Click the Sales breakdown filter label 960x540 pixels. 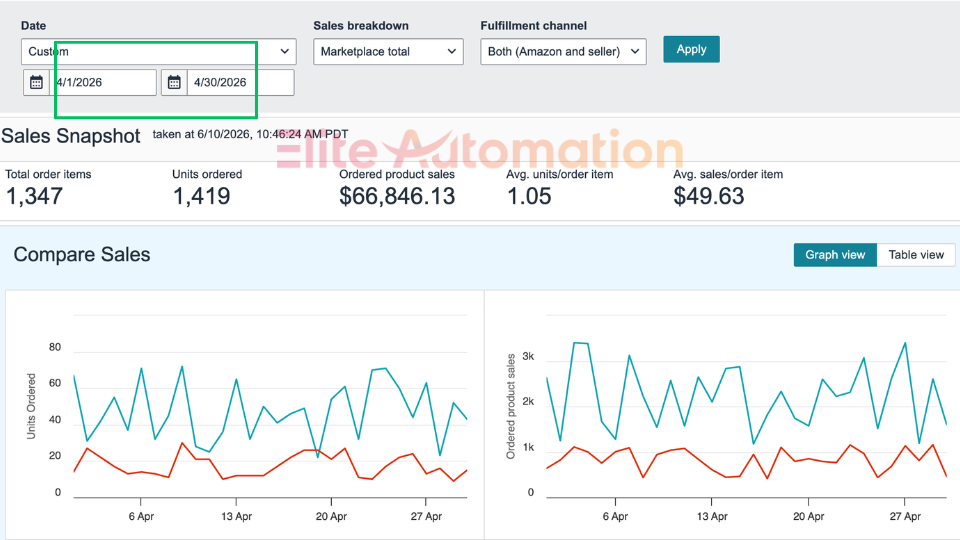[x=361, y=26]
